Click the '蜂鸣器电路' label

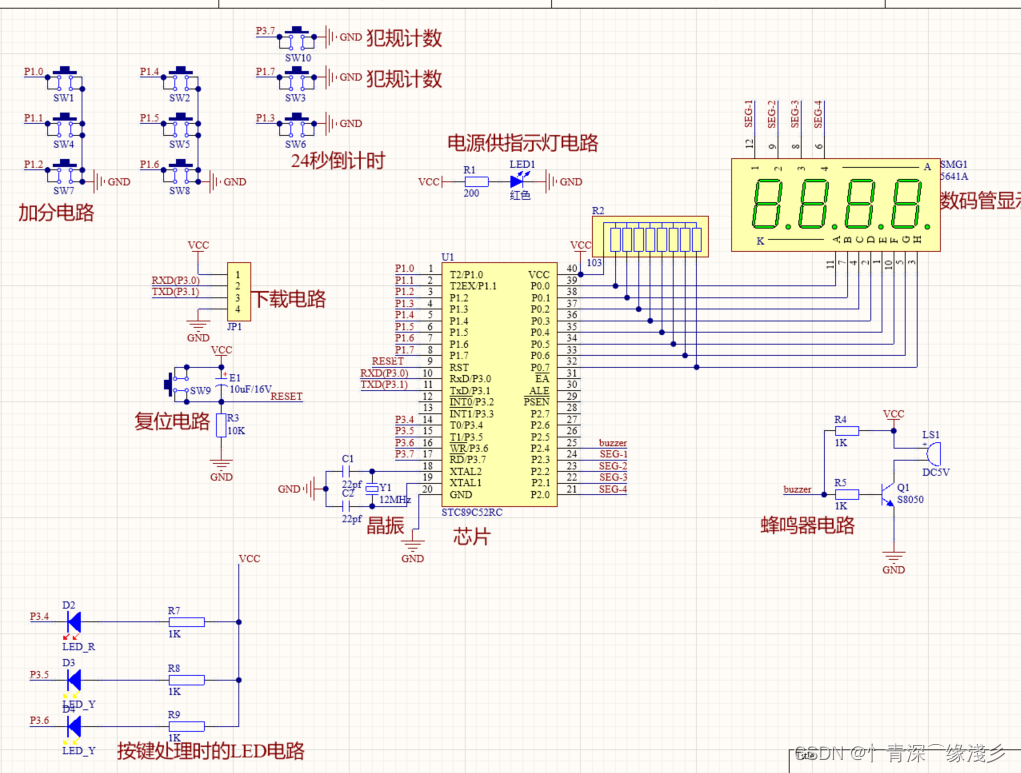pyautogui.click(x=807, y=526)
